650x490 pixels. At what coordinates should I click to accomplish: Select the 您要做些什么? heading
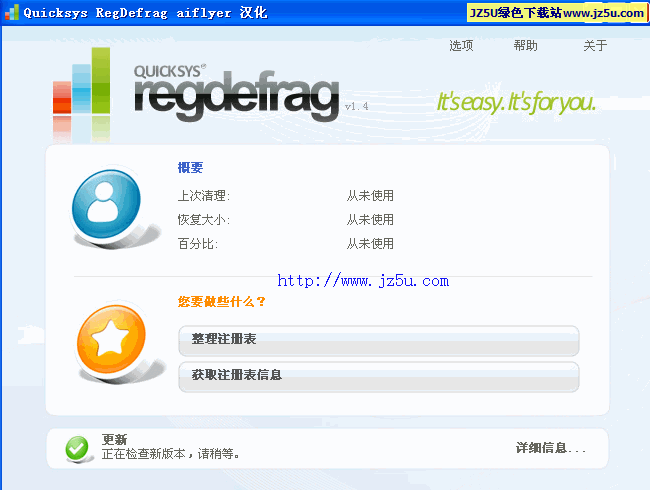[221, 301]
